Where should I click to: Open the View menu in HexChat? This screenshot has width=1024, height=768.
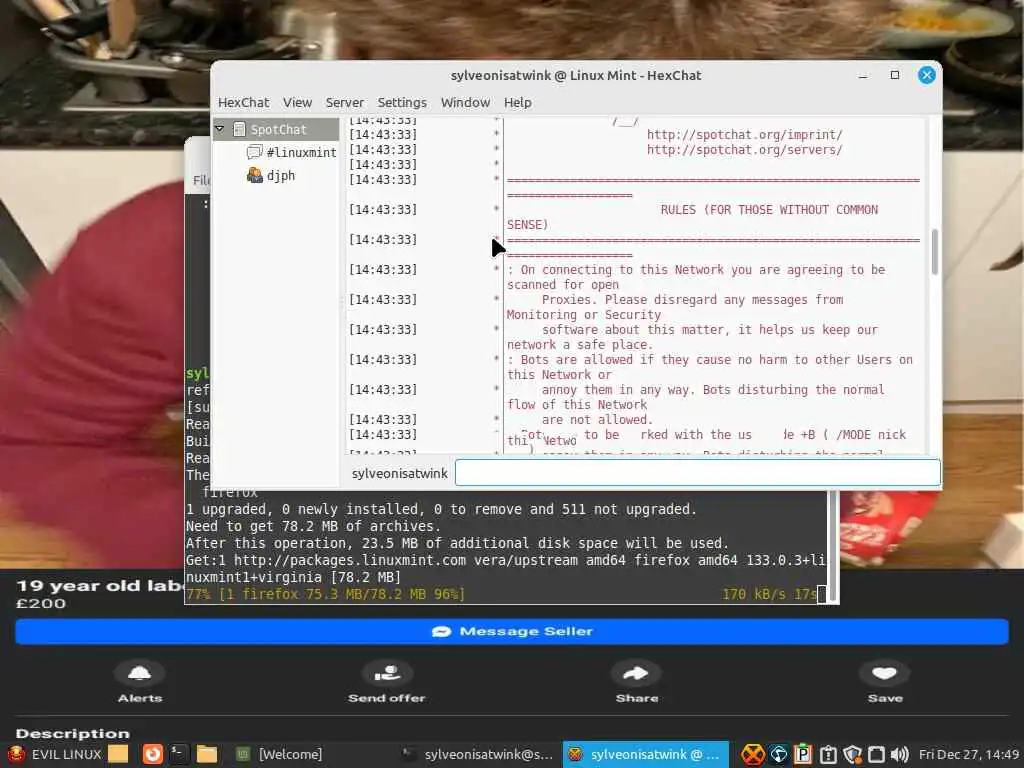(x=297, y=103)
